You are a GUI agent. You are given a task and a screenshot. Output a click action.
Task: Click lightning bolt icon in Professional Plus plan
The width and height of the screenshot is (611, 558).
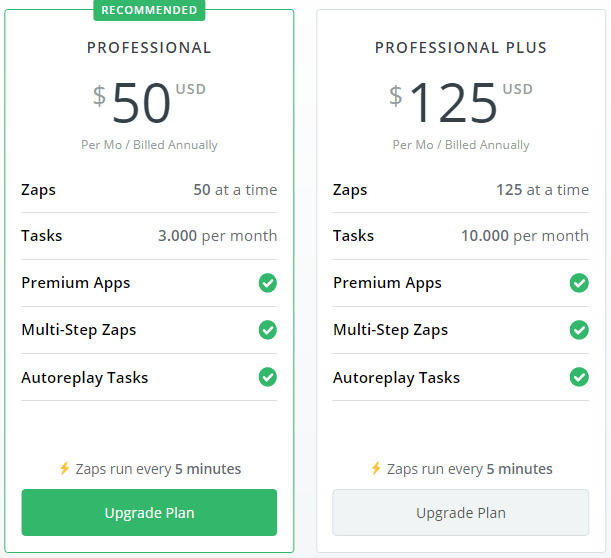[x=376, y=468]
